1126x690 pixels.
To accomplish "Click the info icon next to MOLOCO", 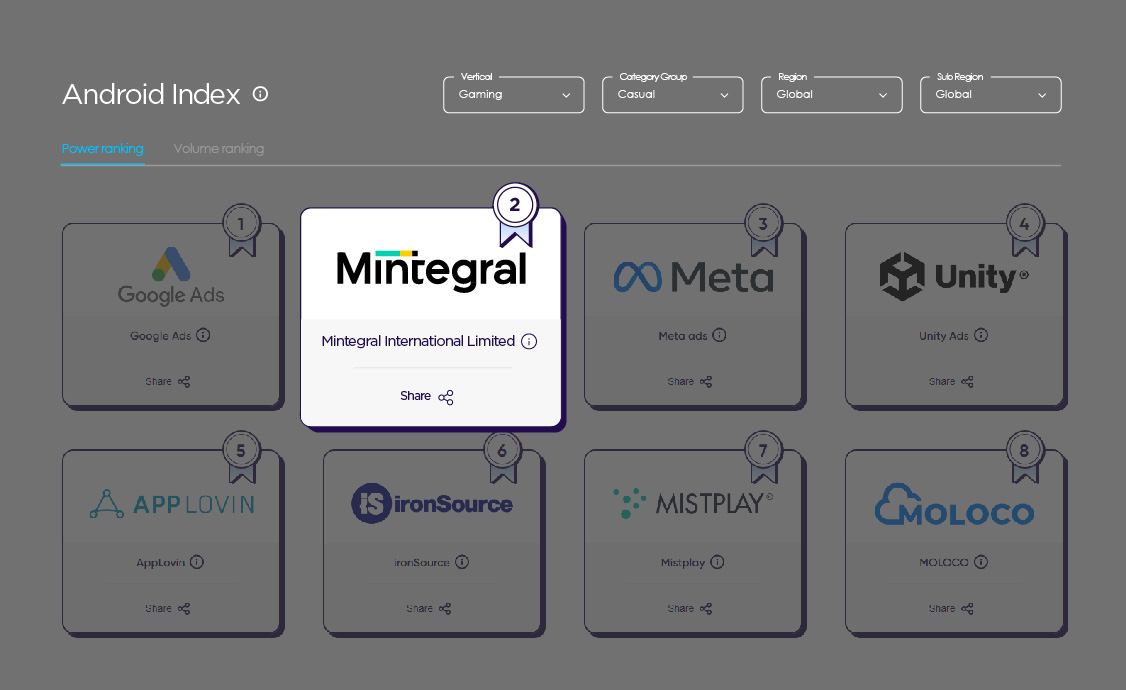I will (981, 562).
